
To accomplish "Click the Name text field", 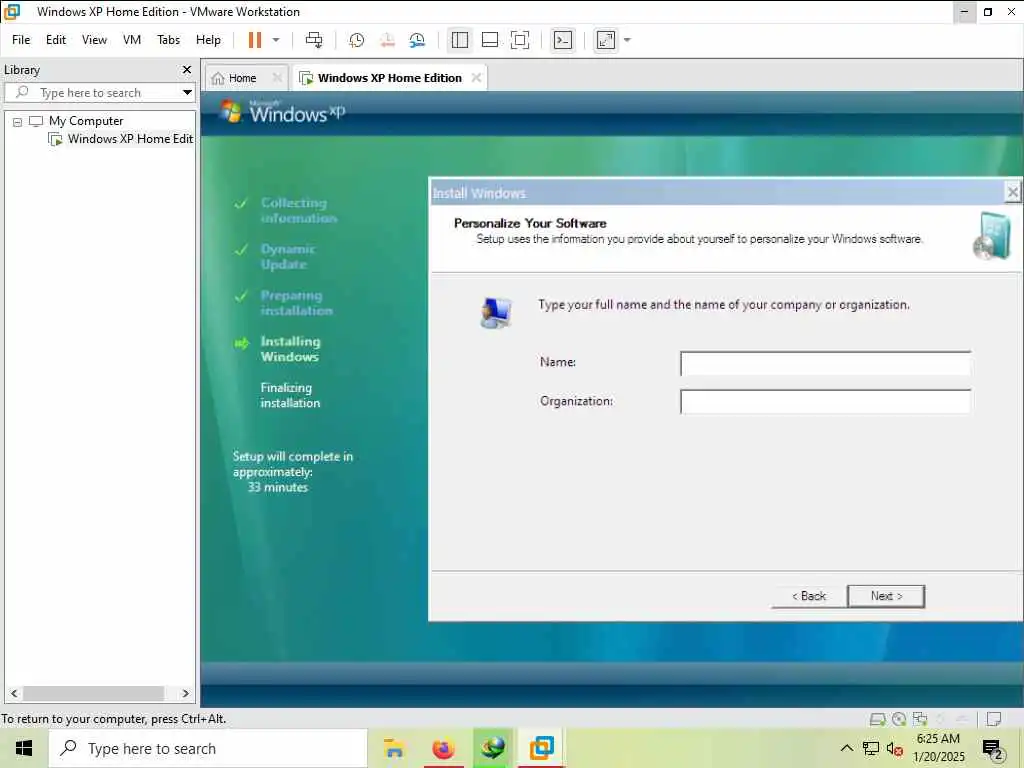I will [x=825, y=363].
